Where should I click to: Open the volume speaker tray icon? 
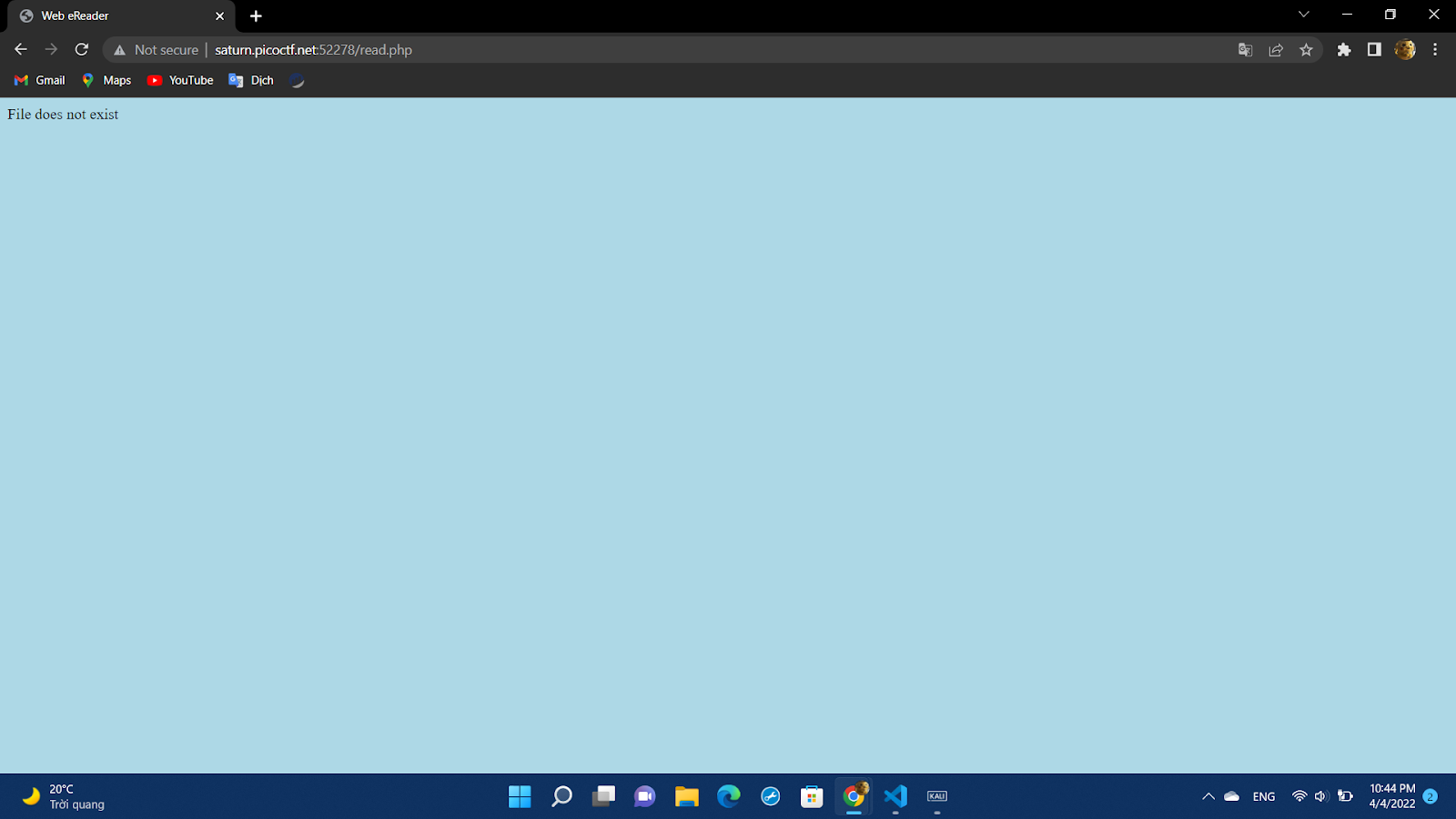point(1321,796)
